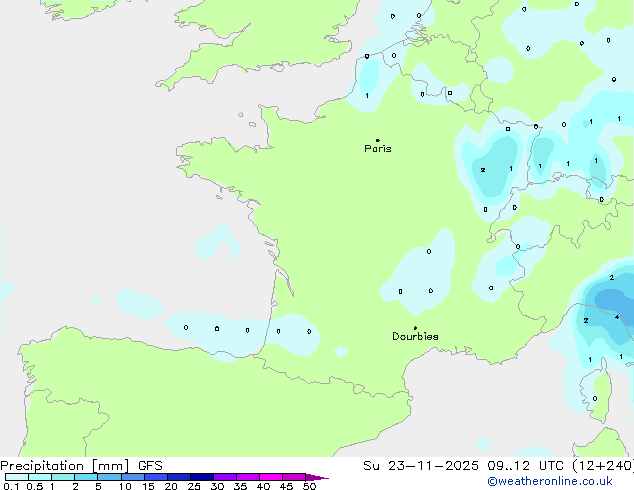Screen dimensions: 634x490
Task: Click the 10–15 mm legend swatch
Action: point(132,477)
